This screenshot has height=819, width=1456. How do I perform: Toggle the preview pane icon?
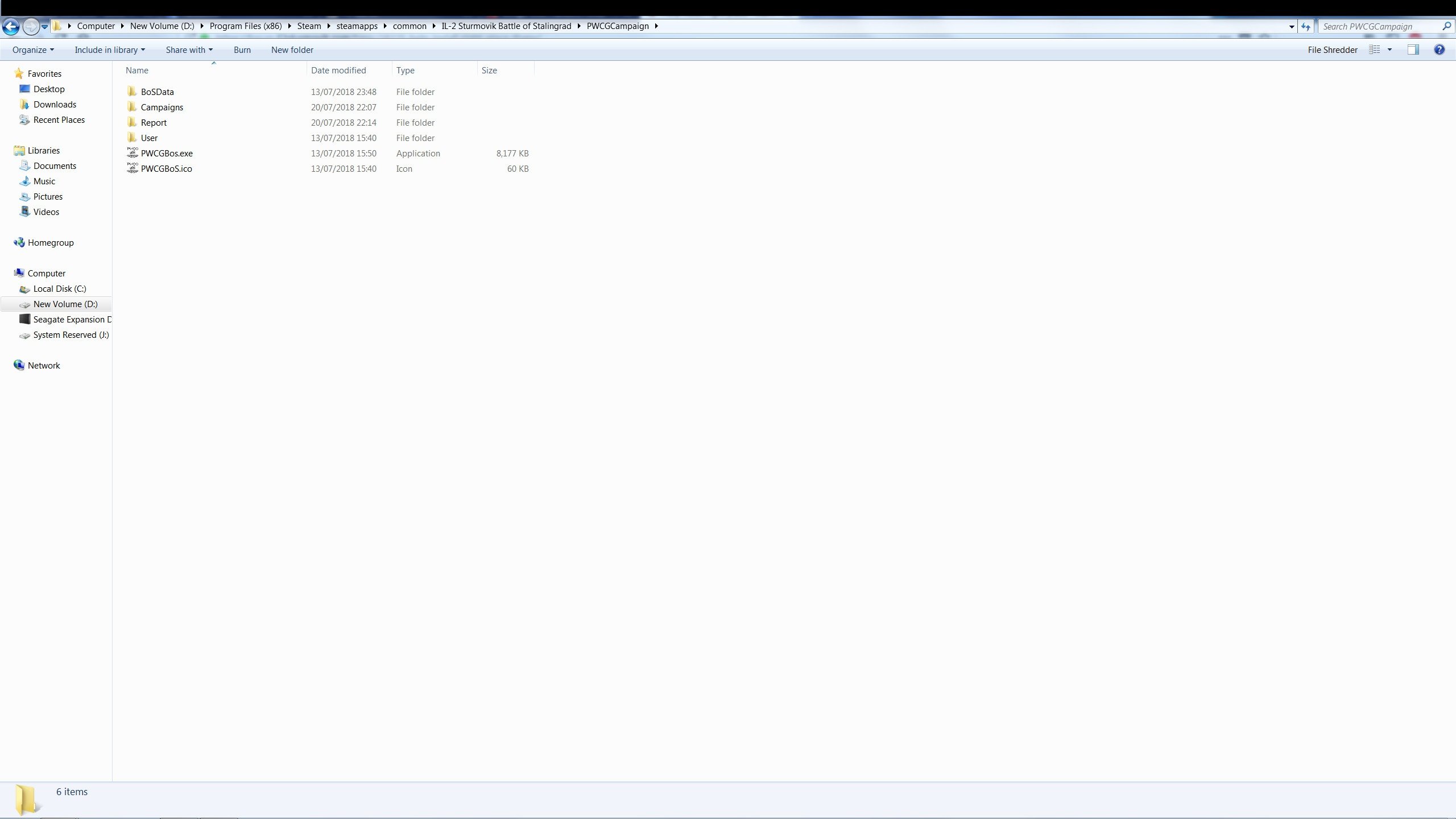(x=1413, y=49)
